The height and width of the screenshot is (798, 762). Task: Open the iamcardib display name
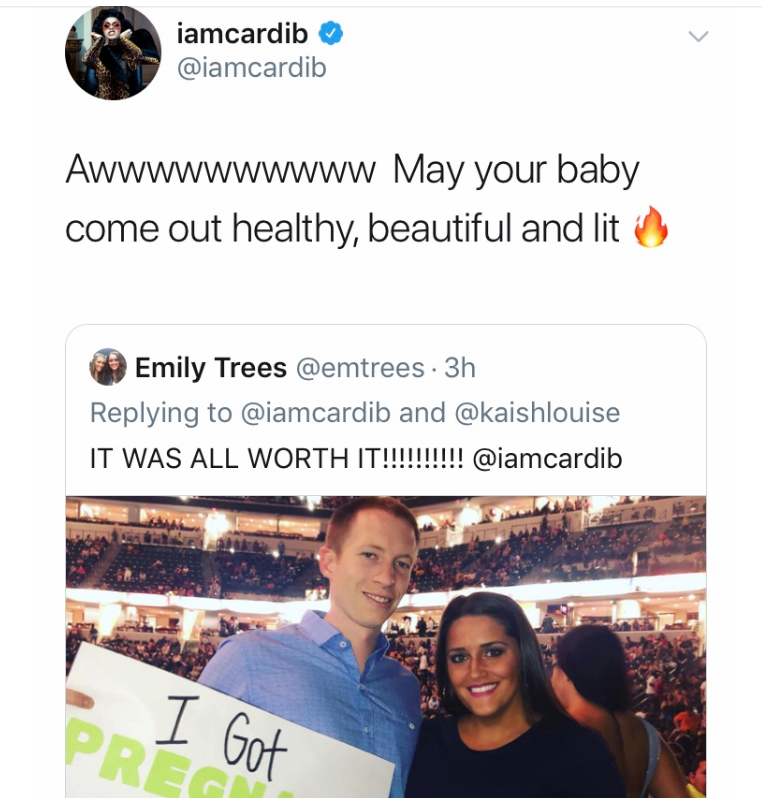click(242, 34)
